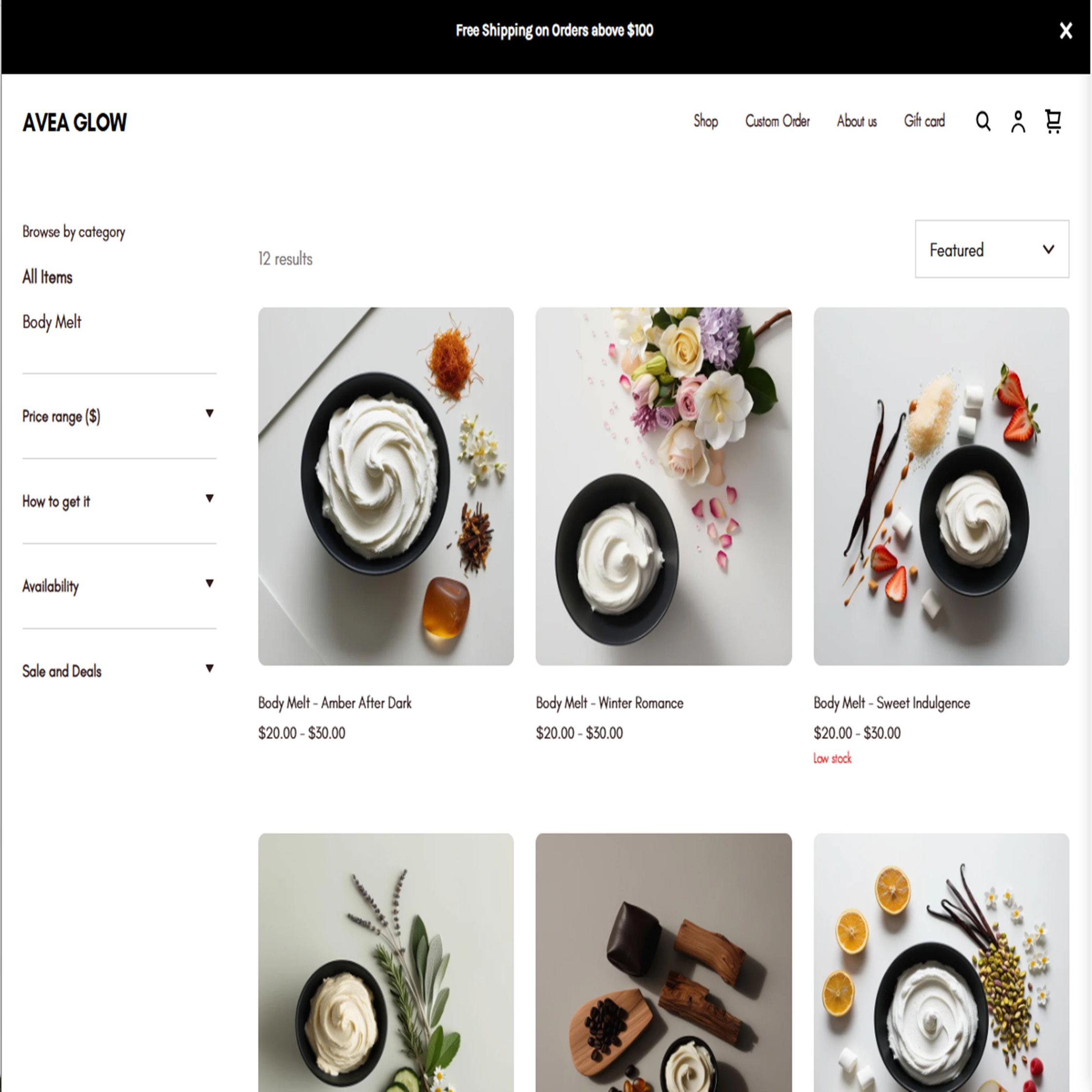Open Winter Romance product image
This screenshot has width=1092, height=1092.
coord(663,486)
